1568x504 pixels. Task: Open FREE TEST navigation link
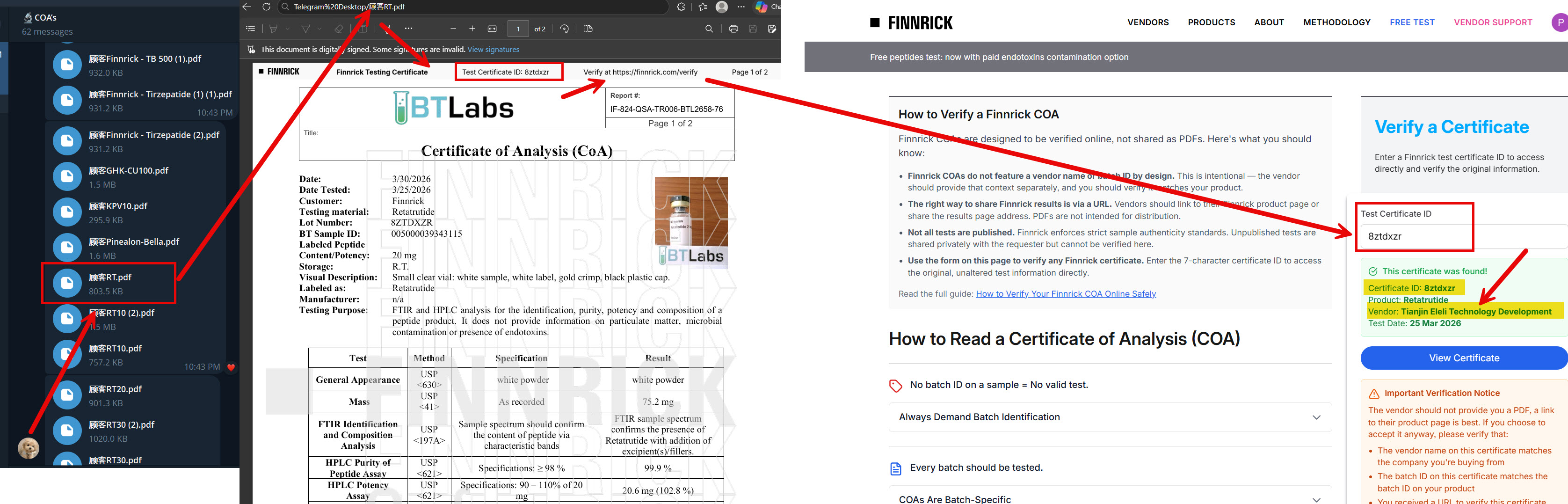coord(1412,22)
